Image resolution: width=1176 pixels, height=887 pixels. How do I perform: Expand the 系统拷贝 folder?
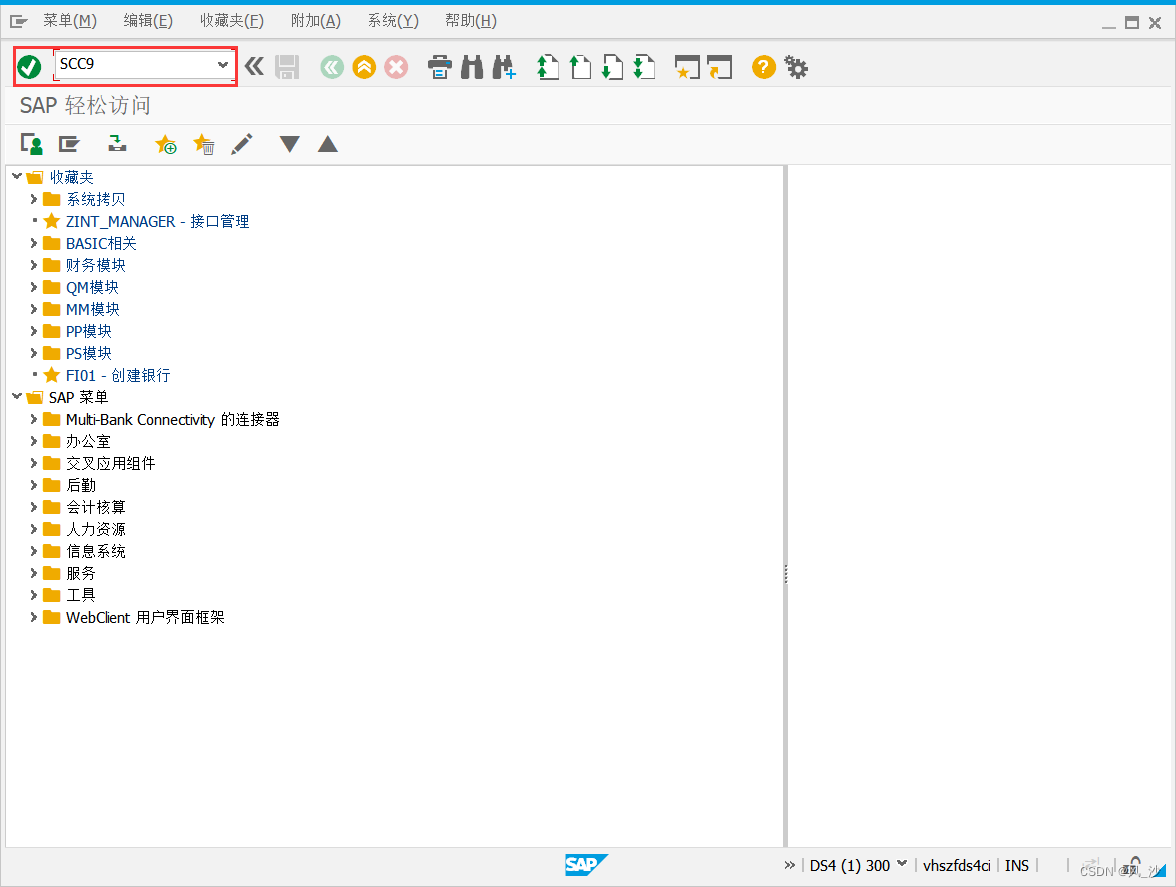coord(33,199)
